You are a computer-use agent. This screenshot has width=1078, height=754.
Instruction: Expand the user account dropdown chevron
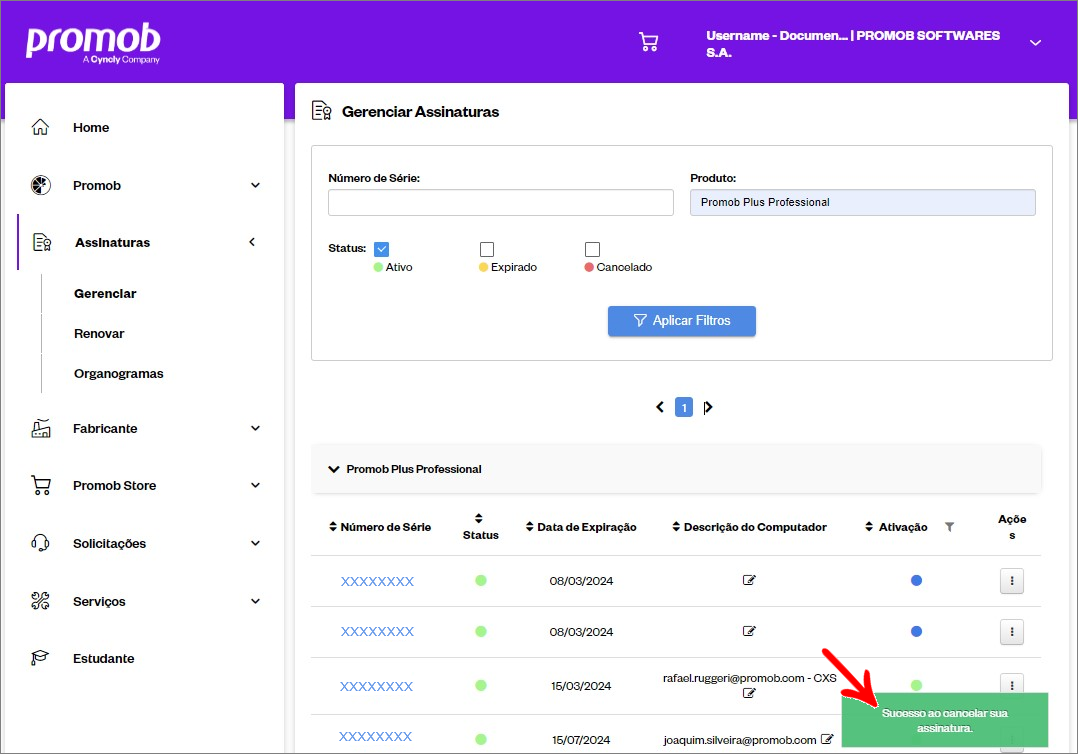tap(1035, 43)
